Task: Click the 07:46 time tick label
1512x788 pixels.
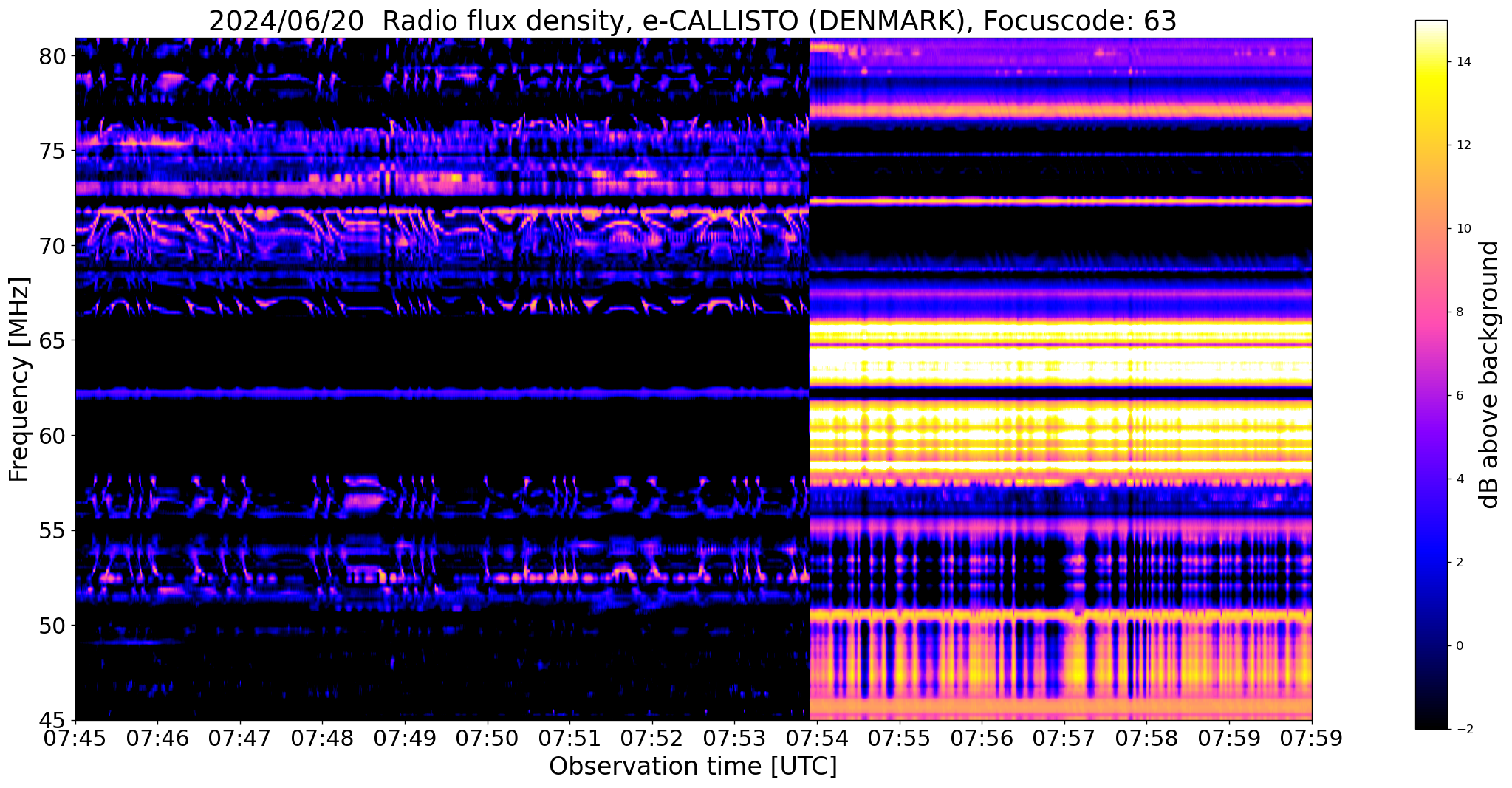Action: pyautogui.click(x=158, y=739)
